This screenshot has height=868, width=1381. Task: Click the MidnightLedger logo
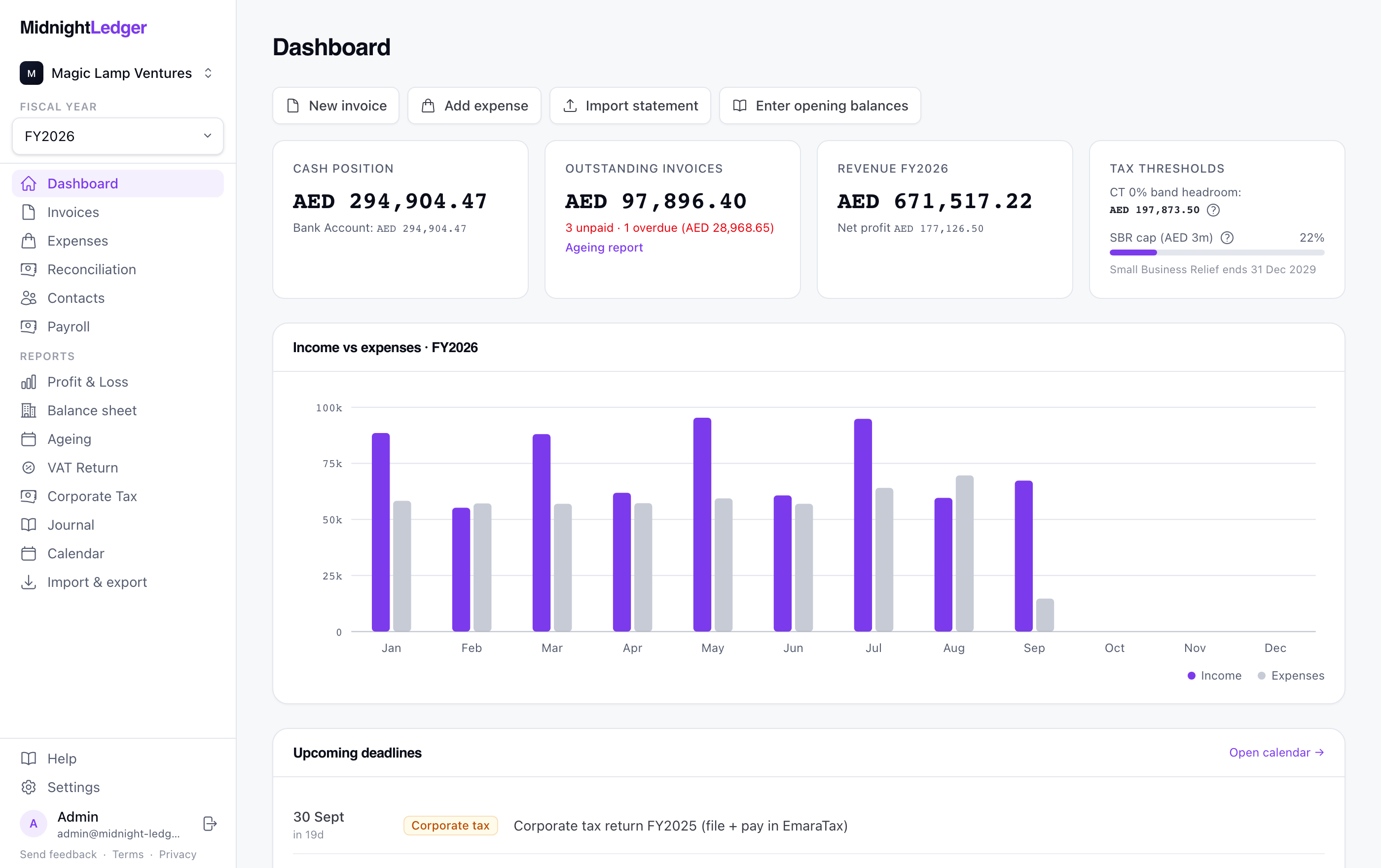click(x=84, y=28)
